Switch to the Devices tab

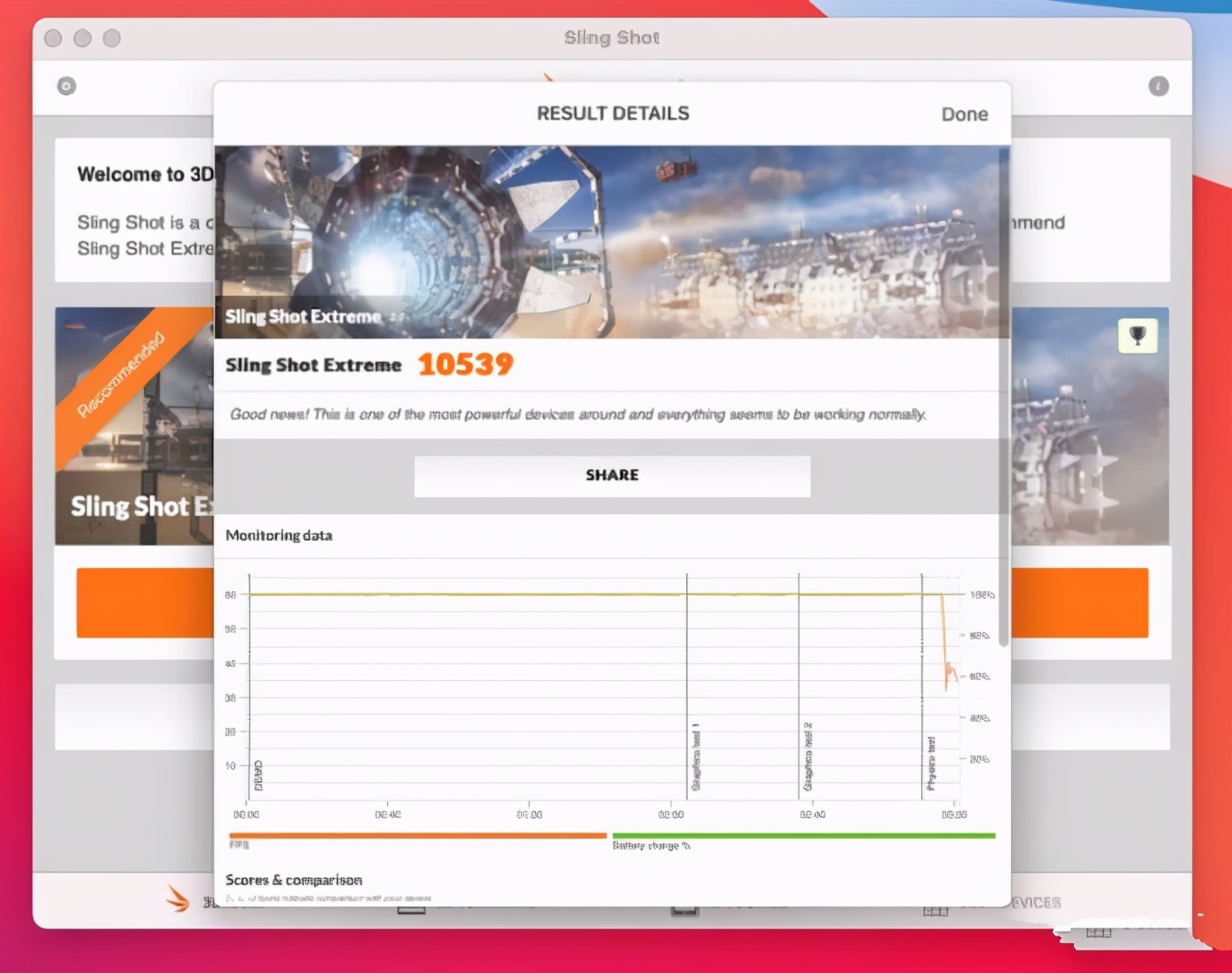point(994,904)
